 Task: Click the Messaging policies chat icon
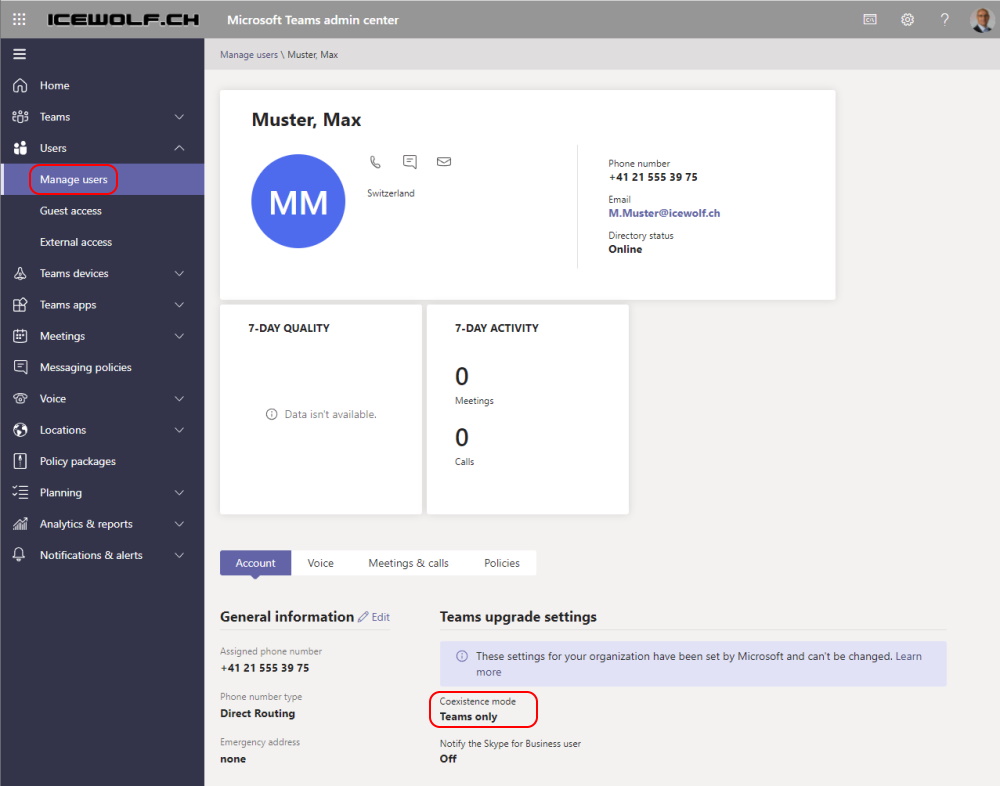[x=20, y=367]
